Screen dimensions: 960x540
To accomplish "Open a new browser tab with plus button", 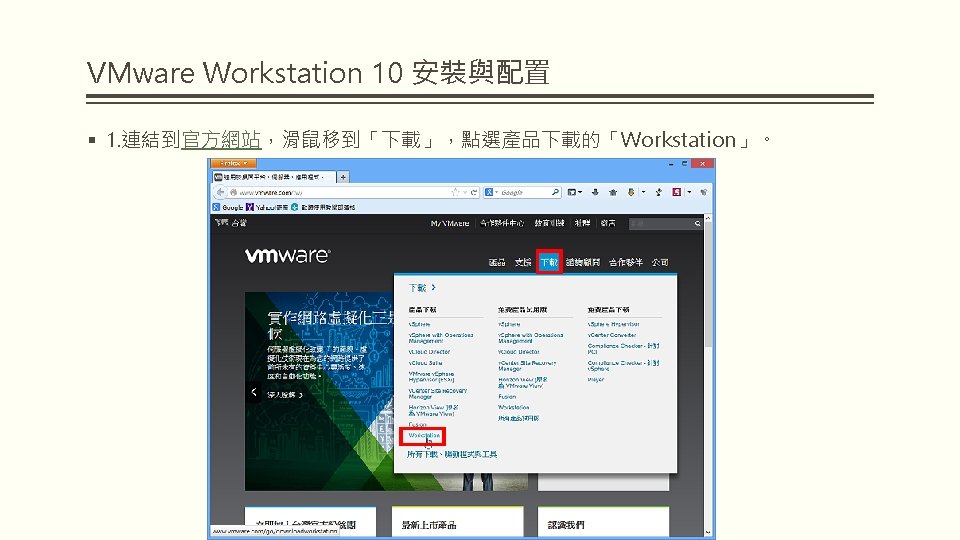I will [343, 177].
